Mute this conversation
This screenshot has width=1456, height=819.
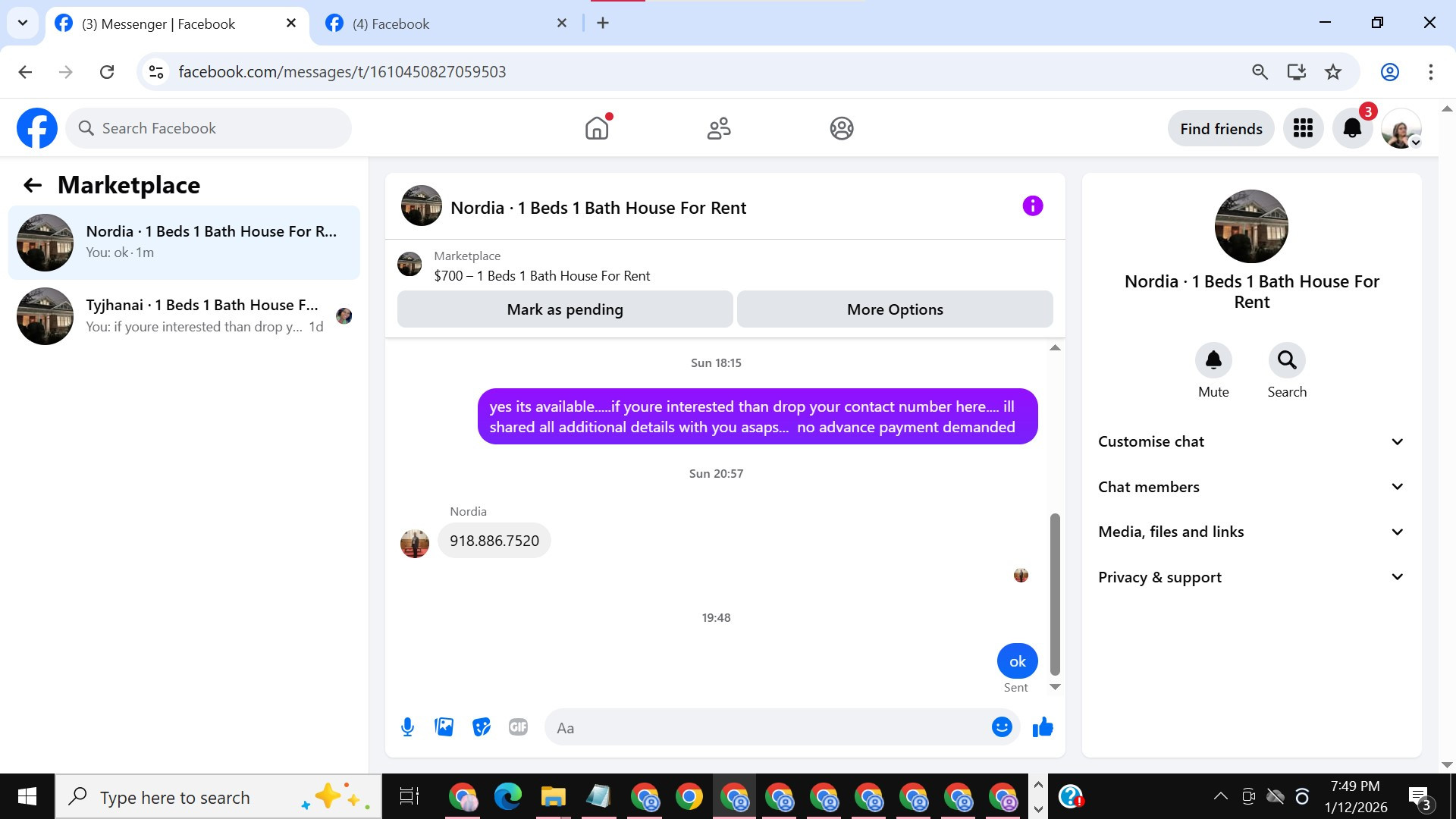[x=1213, y=360]
